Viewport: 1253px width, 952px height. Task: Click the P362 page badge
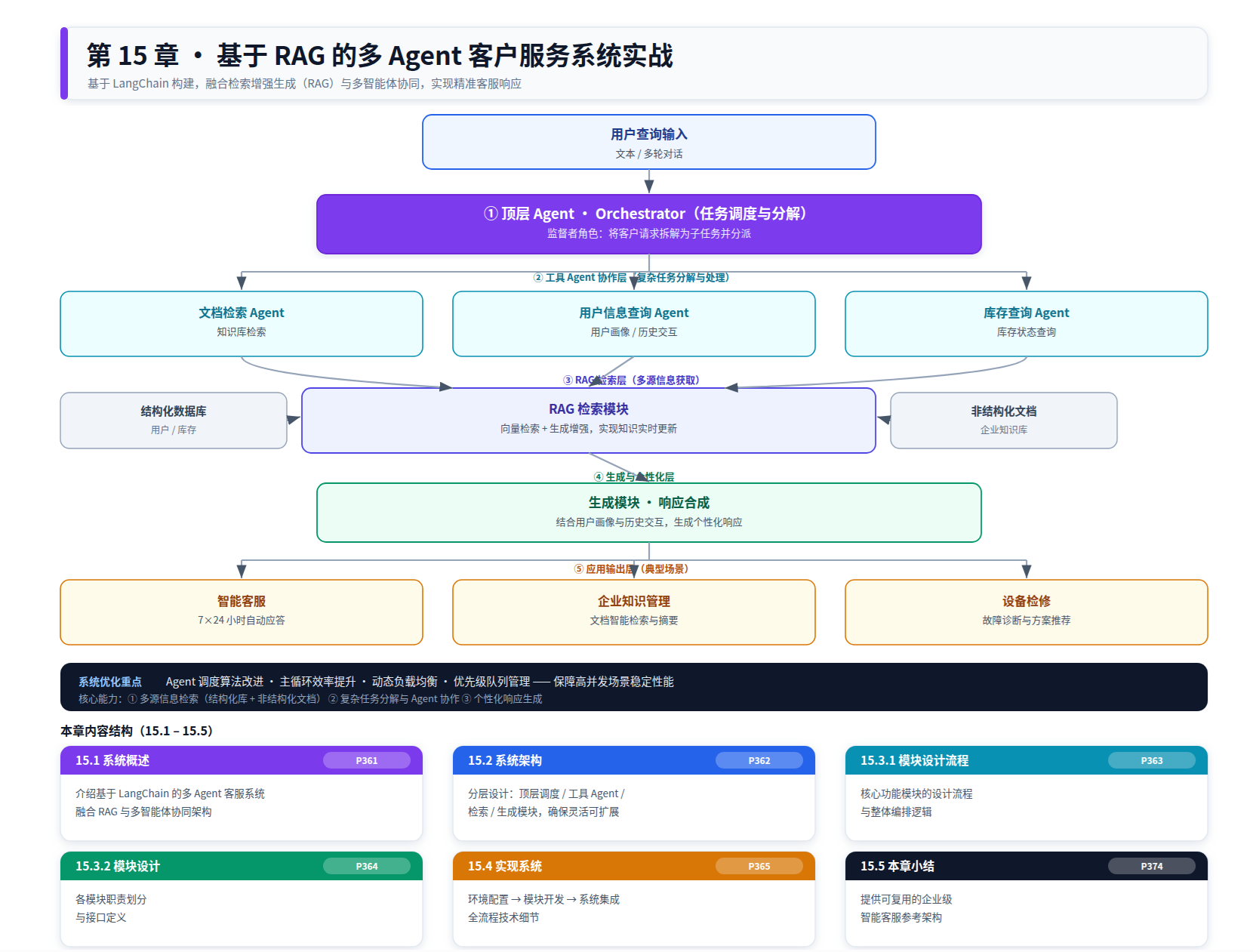click(x=759, y=760)
